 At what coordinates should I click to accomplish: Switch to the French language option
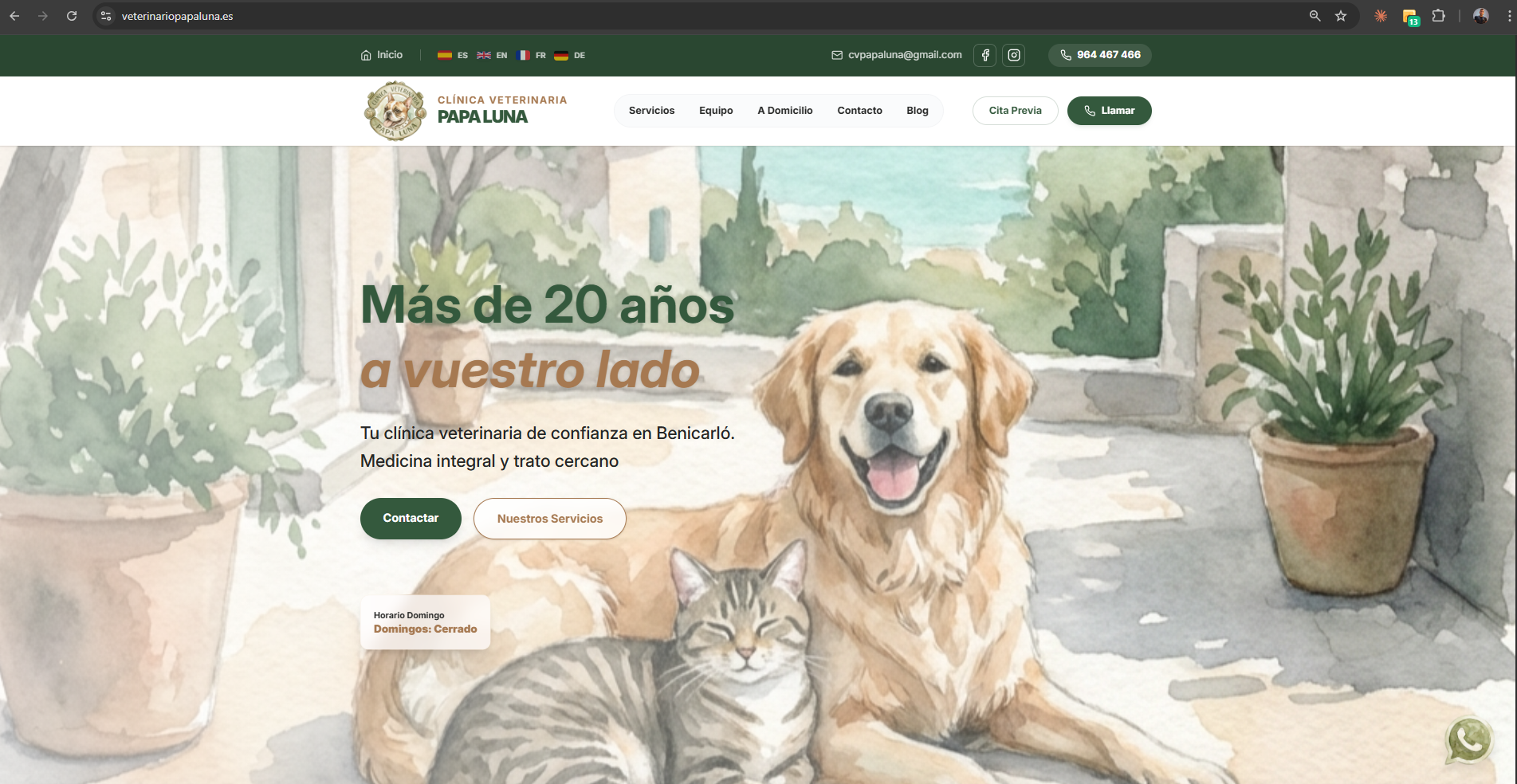(x=532, y=55)
